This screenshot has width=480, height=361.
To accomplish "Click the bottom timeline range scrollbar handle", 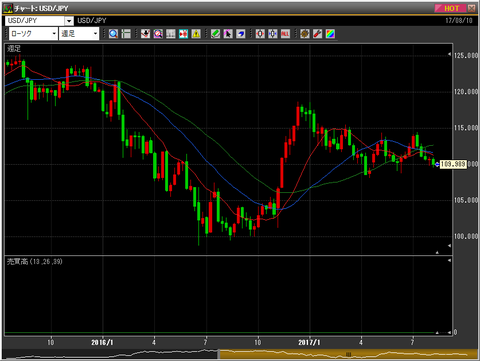I will (x=348, y=354).
